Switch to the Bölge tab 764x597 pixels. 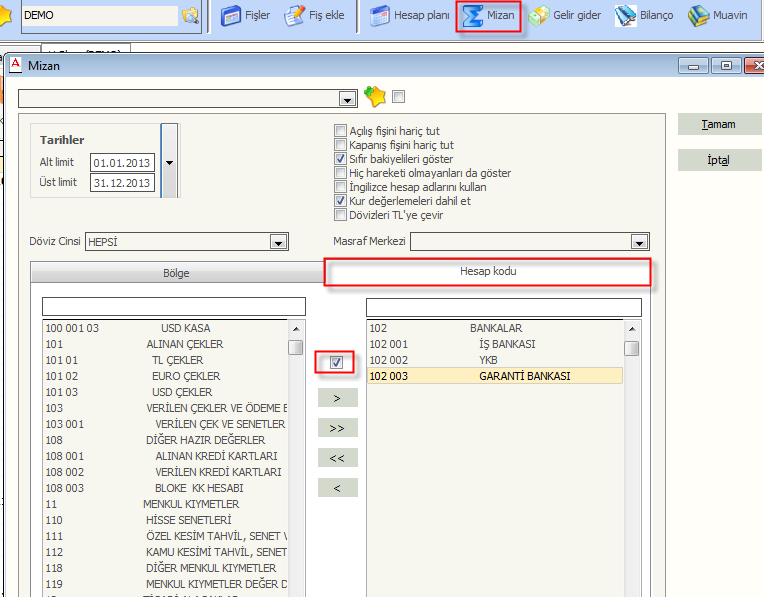[x=176, y=273]
